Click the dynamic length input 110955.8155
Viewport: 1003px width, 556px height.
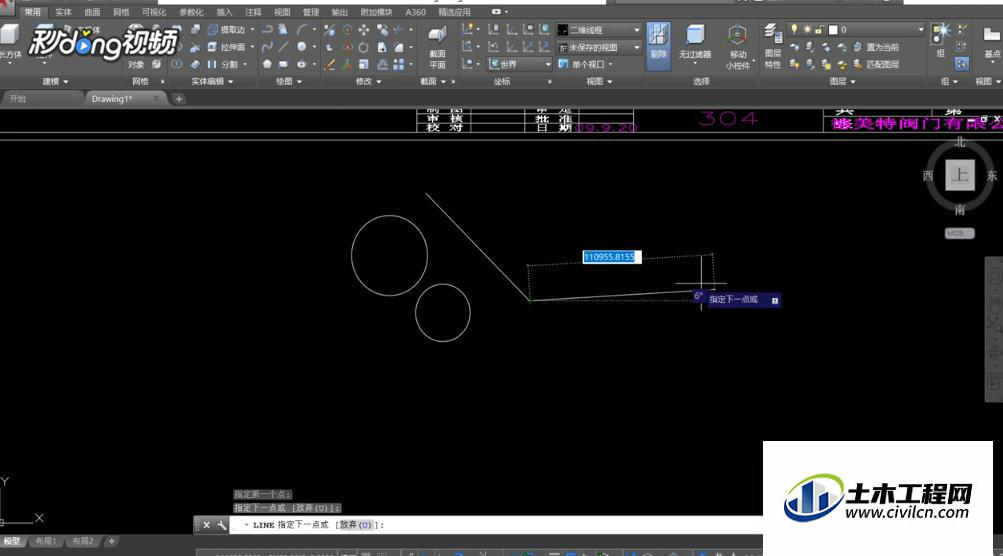click(x=611, y=257)
